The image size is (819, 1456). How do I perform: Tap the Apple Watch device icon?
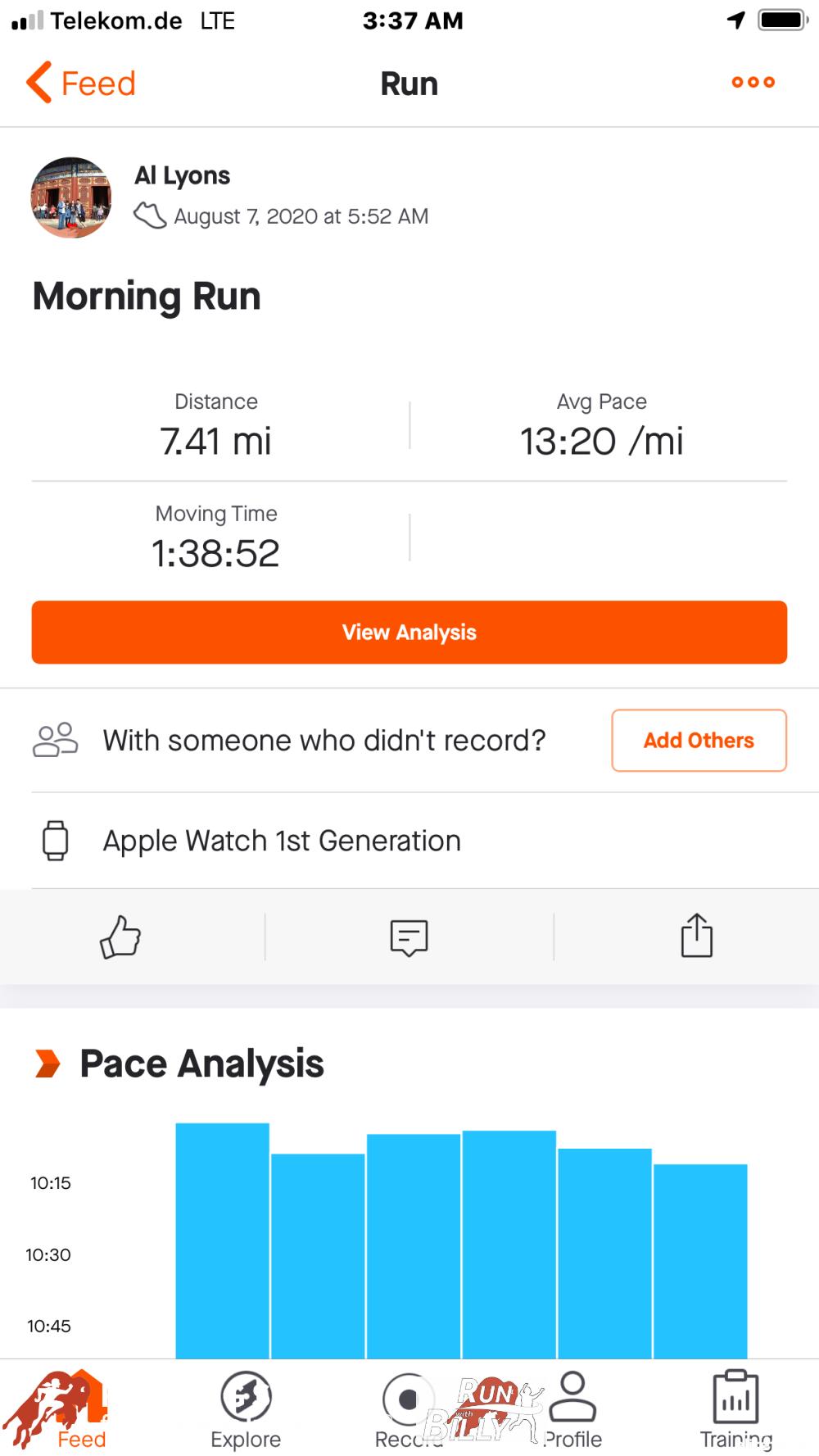click(56, 841)
